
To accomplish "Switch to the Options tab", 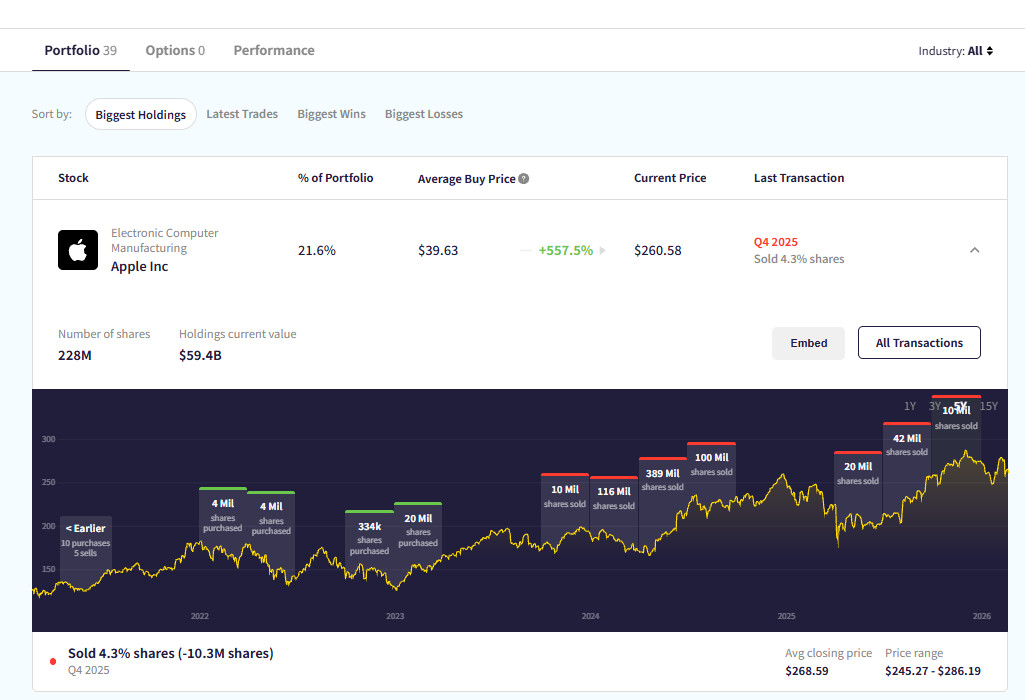I will (x=175, y=50).
